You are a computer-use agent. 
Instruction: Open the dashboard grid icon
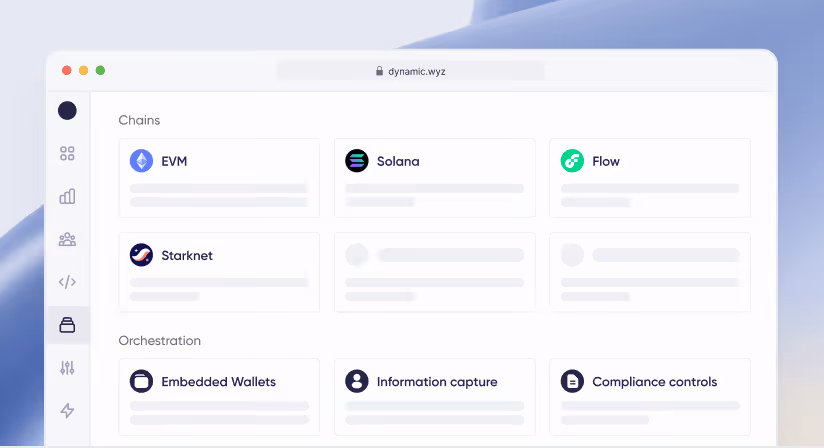67,153
